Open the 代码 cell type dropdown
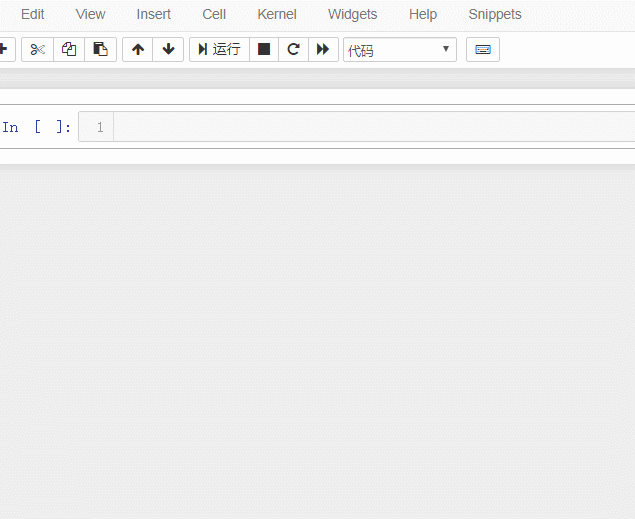The height and width of the screenshot is (519, 635). (400, 50)
